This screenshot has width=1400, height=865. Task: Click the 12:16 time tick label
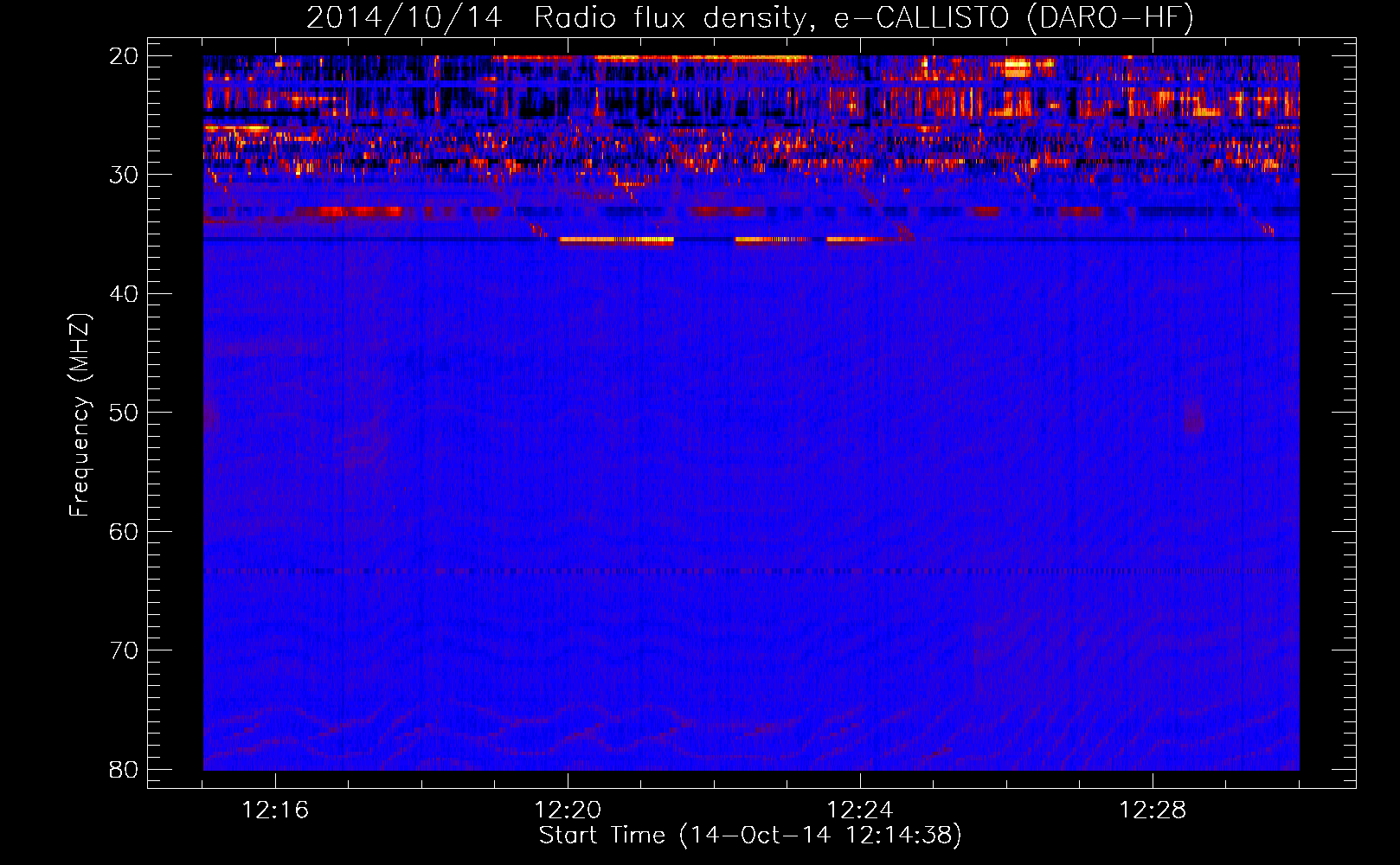[x=275, y=811]
